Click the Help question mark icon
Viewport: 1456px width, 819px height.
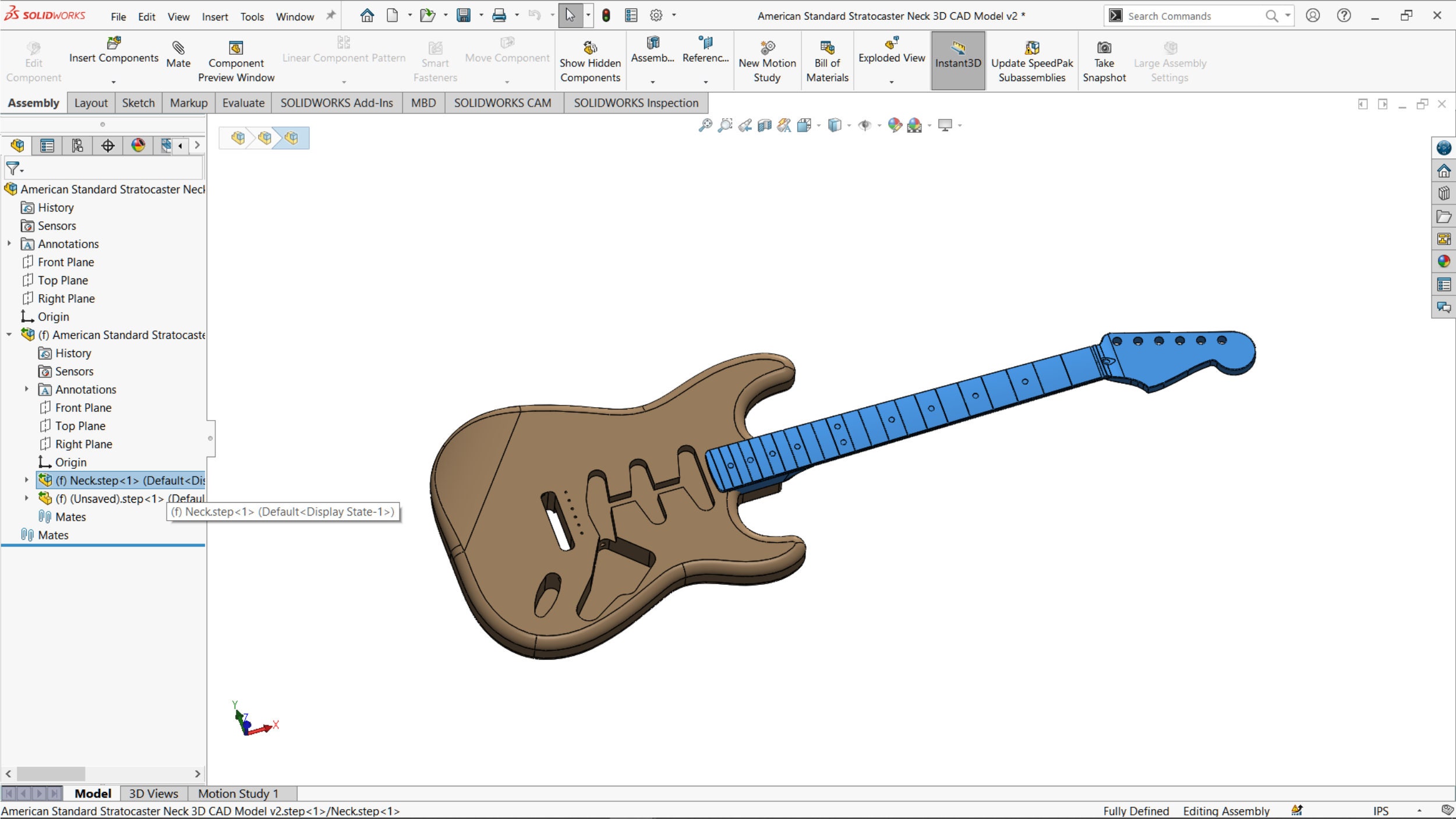click(1344, 16)
